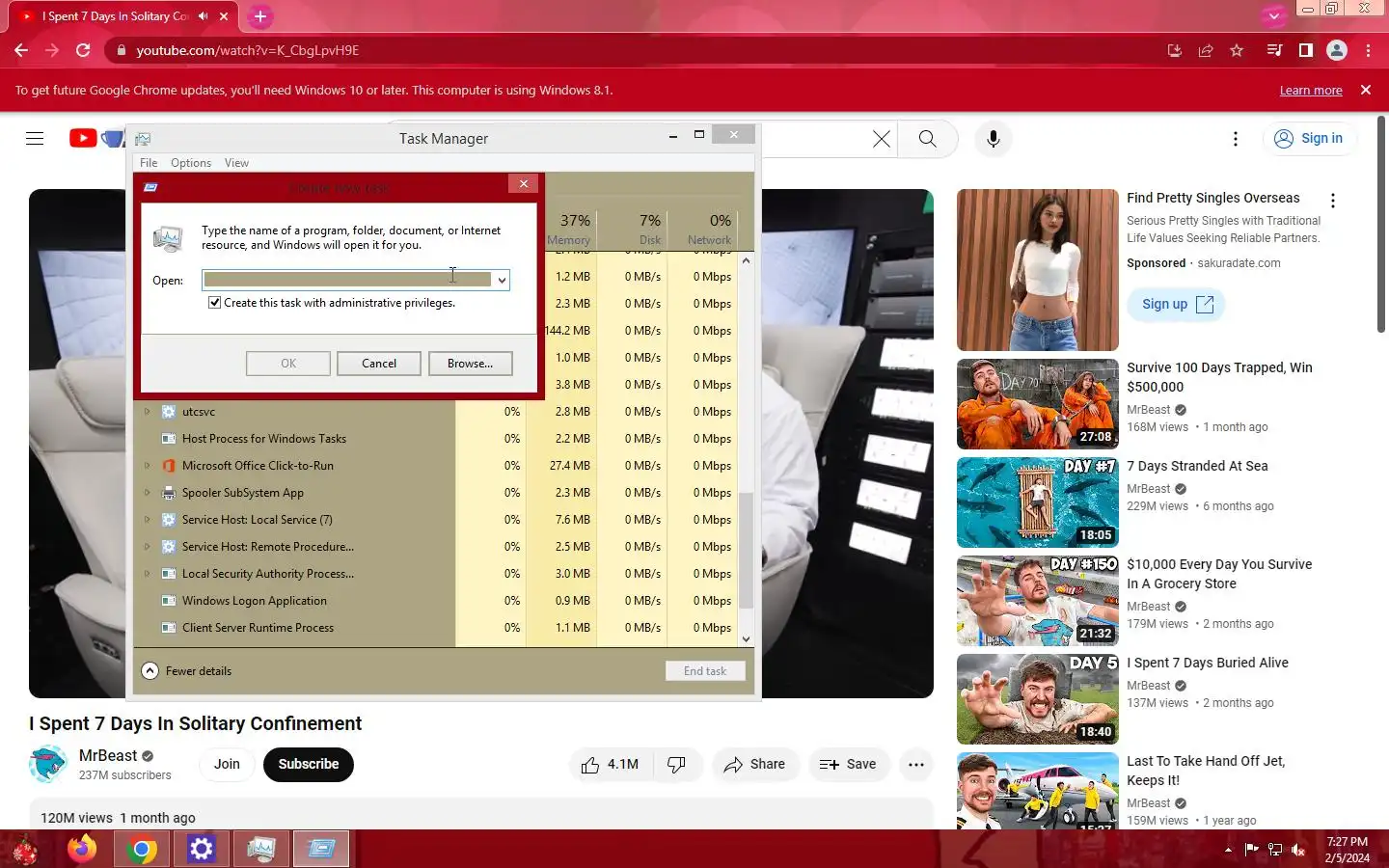Open the Options menu in Task Manager
Viewport: 1389px width, 868px height.
point(191,163)
